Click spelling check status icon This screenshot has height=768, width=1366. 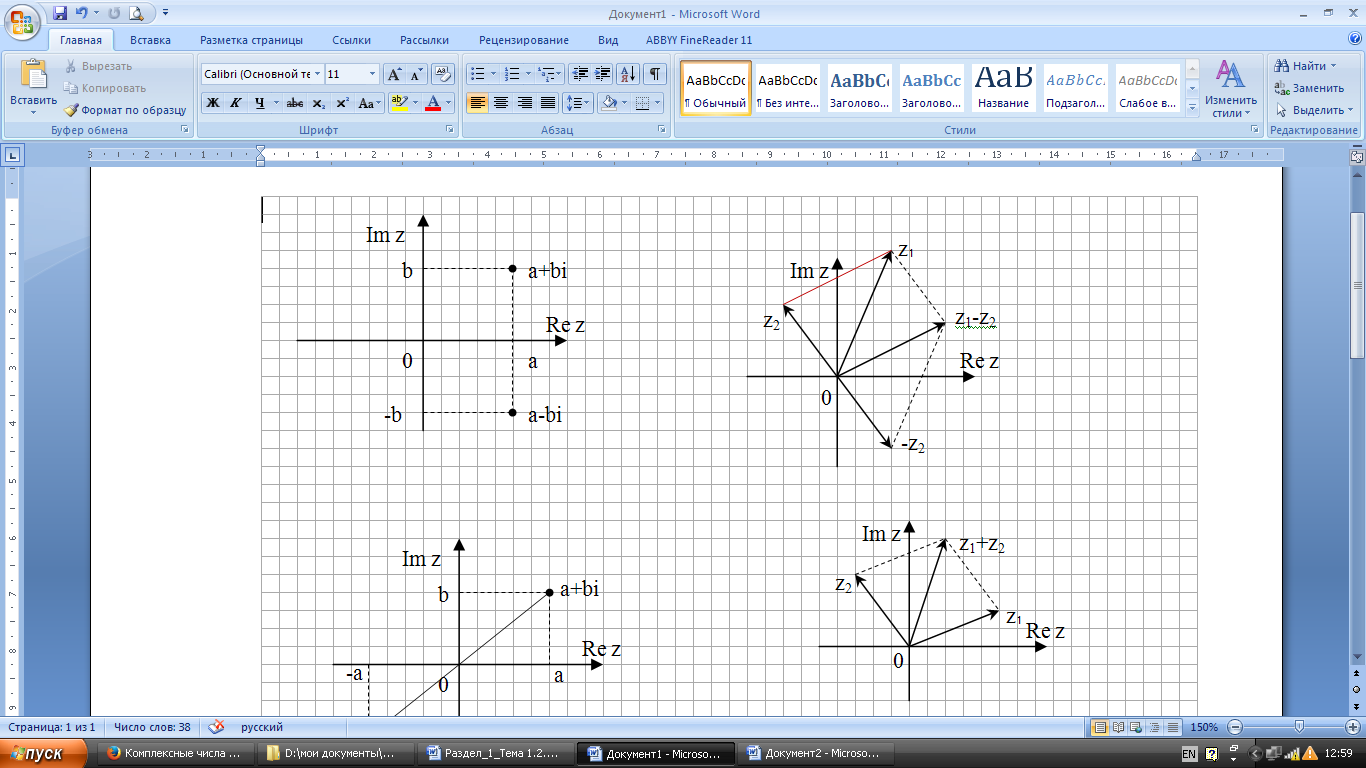point(216,727)
